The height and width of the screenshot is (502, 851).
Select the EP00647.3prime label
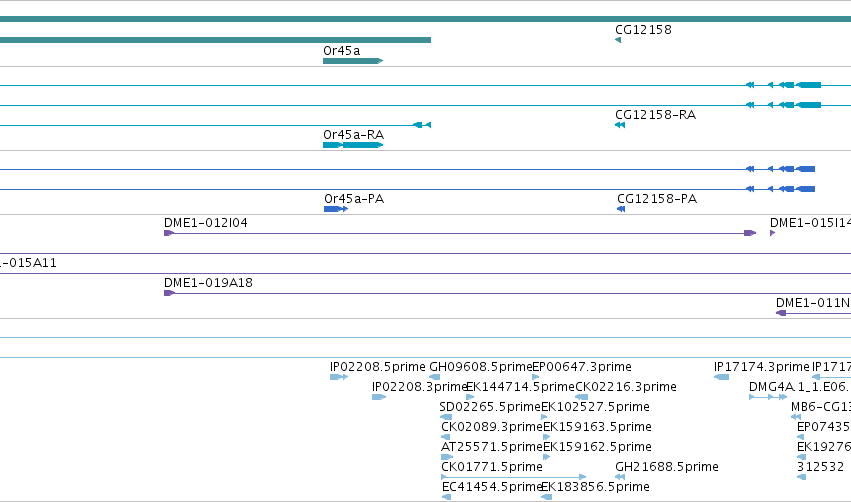tap(582, 367)
